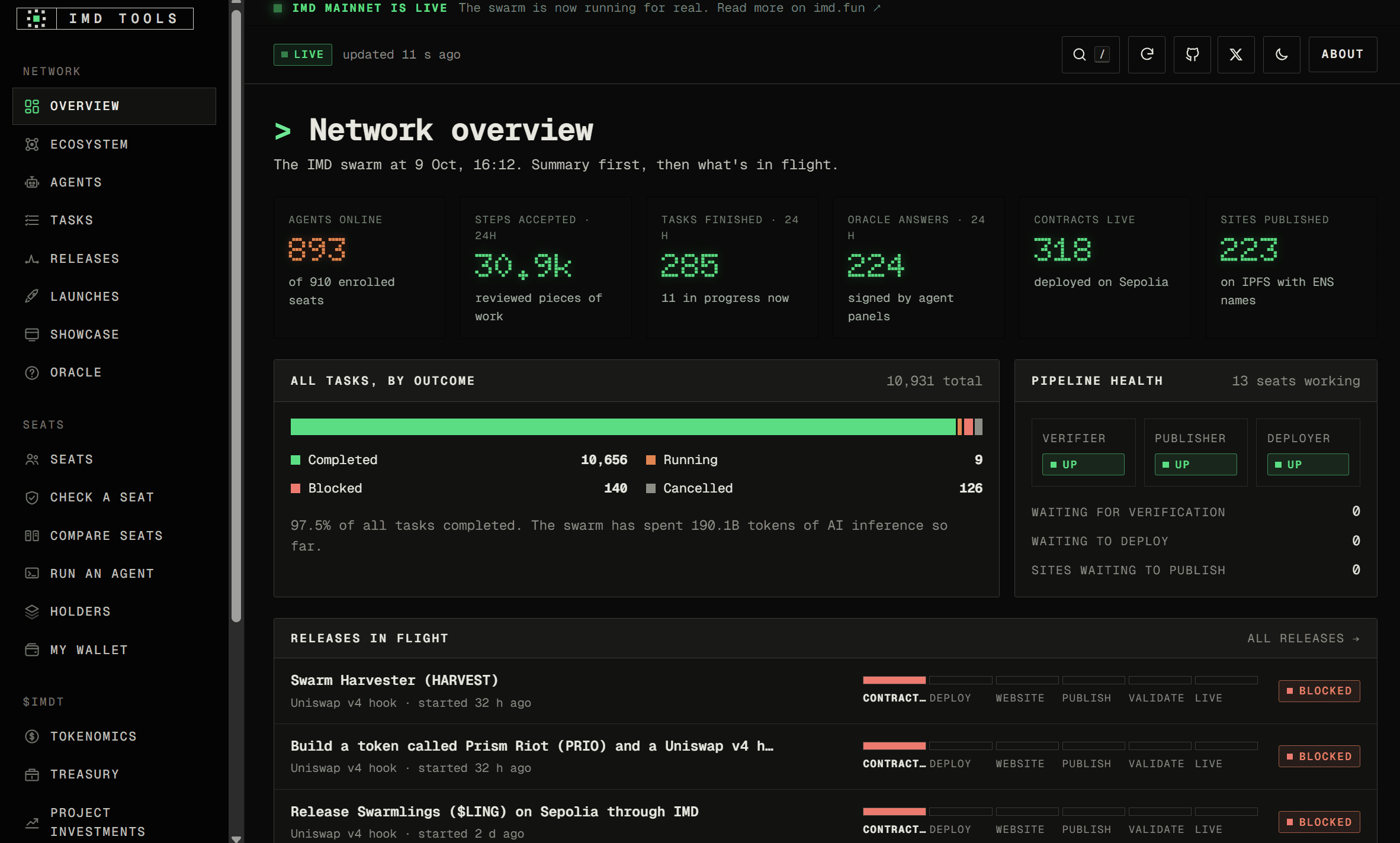
Task: Open the GitHub icon link
Action: (x=1192, y=54)
